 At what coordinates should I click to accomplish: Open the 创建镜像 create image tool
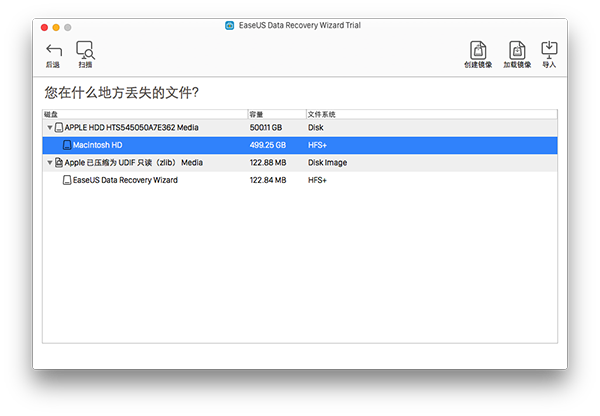(478, 50)
